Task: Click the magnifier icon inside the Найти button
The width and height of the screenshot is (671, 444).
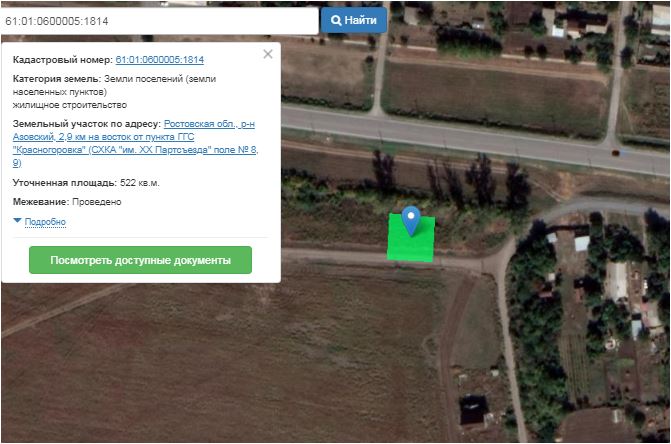Action: coord(336,20)
